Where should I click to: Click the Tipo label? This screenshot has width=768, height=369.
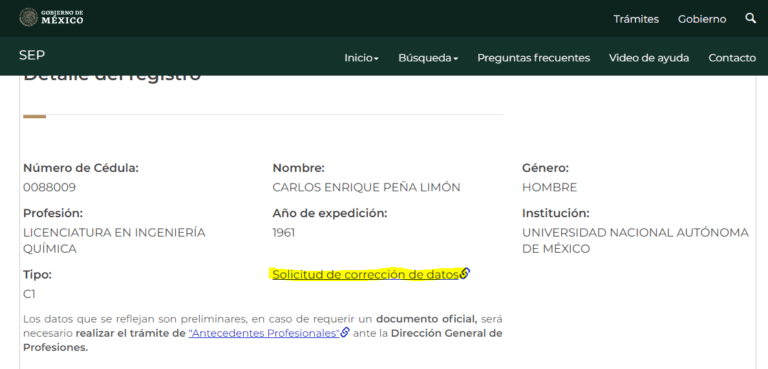(x=37, y=275)
